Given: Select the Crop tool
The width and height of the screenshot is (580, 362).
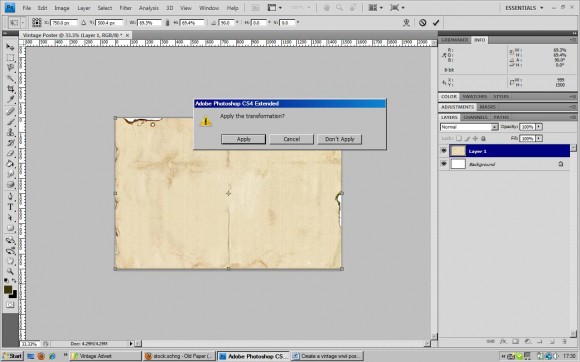Looking at the screenshot, I should pyautogui.click(x=10, y=89).
